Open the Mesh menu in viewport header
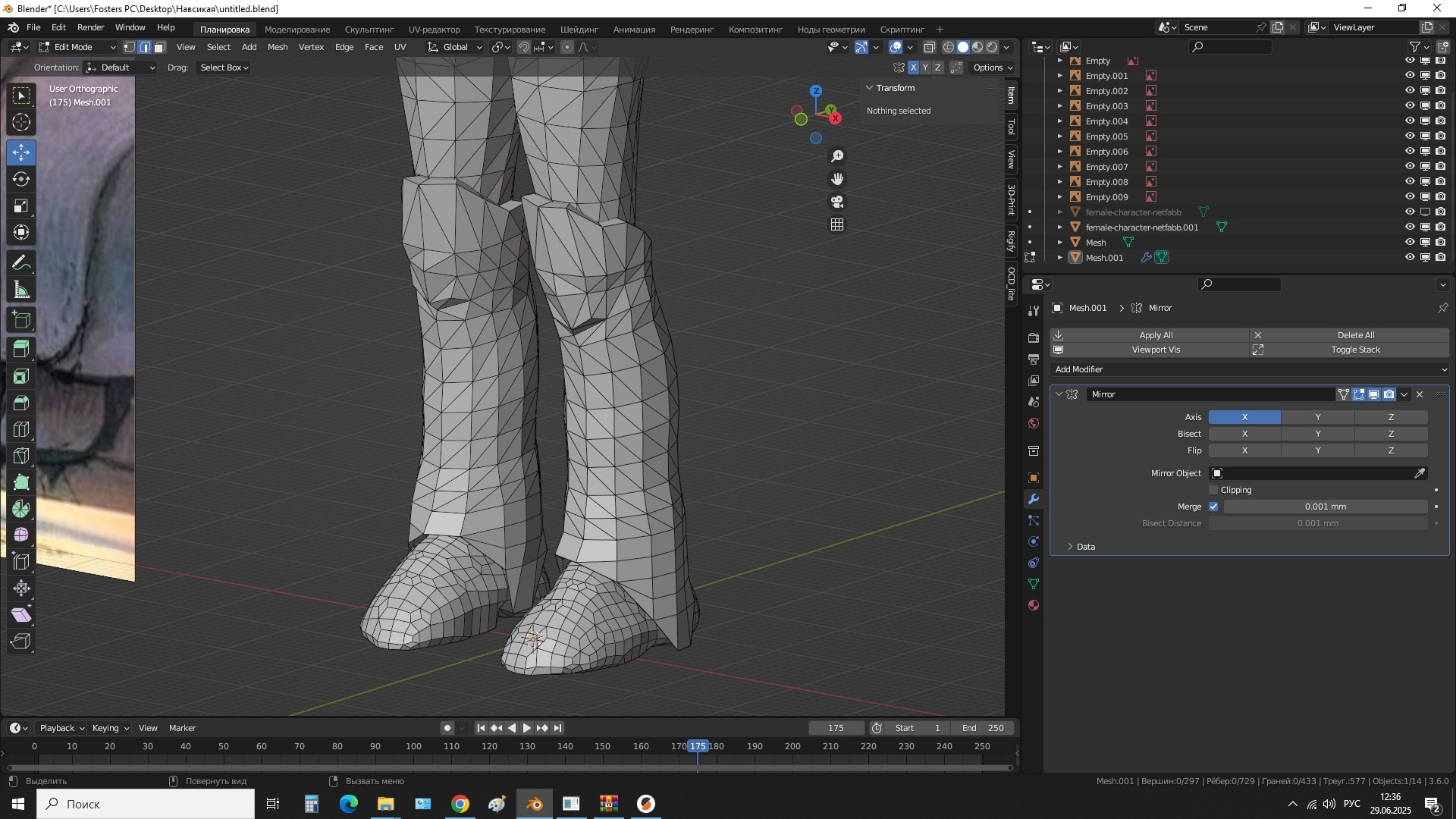 pyautogui.click(x=278, y=47)
